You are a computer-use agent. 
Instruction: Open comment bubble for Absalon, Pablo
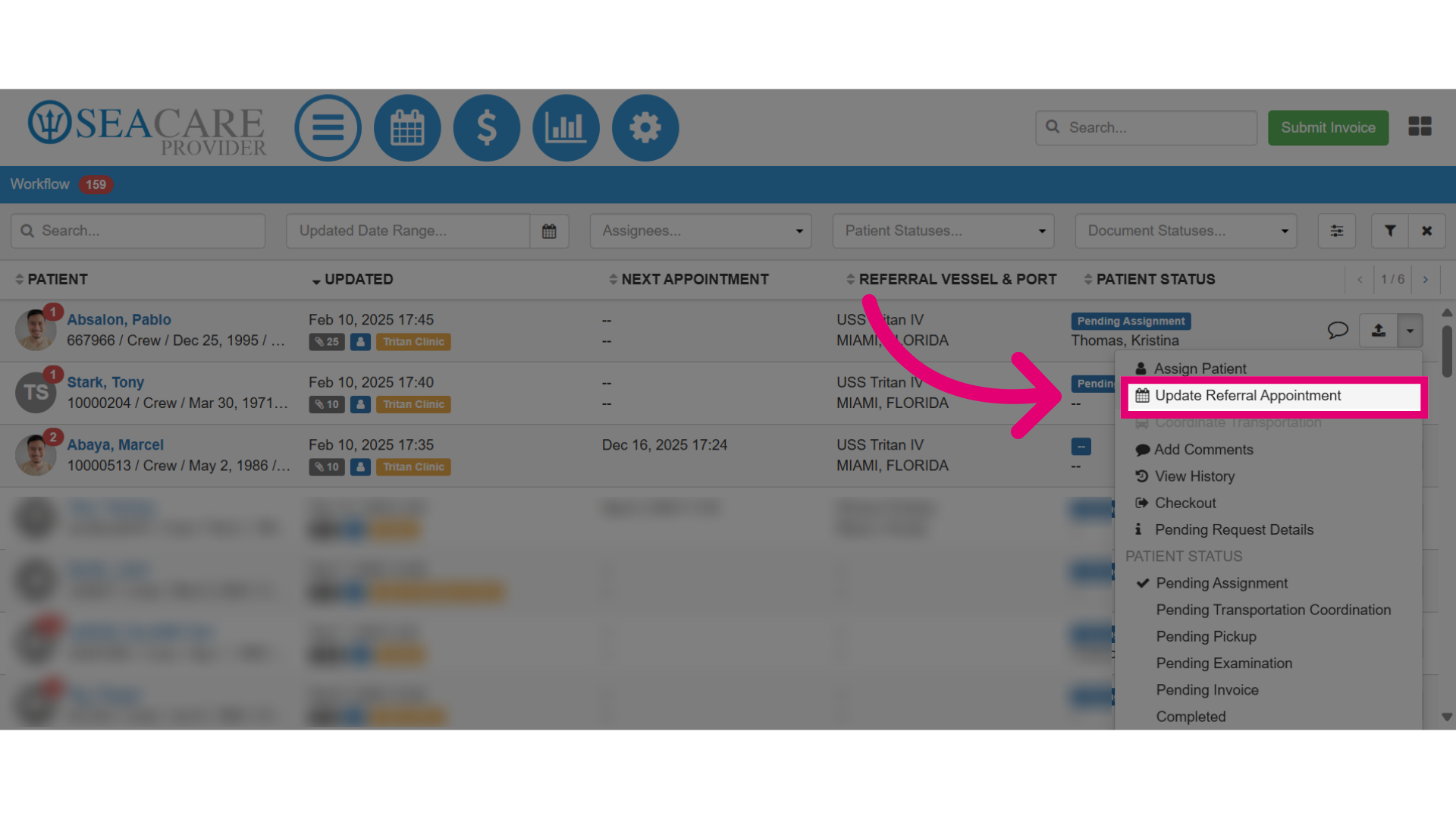point(1338,330)
